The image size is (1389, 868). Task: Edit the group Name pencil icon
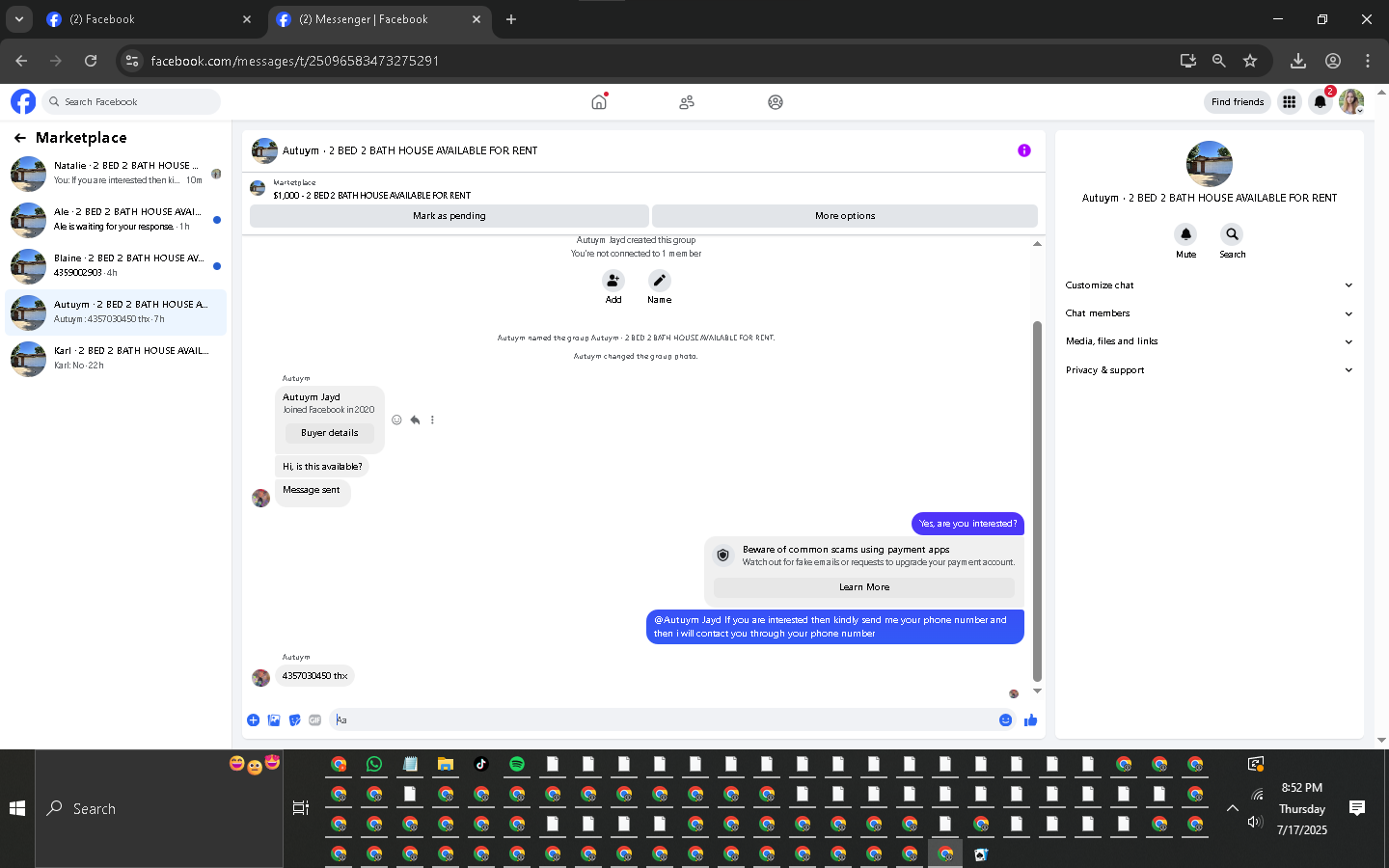pyautogui.click(x=660, y=281)
